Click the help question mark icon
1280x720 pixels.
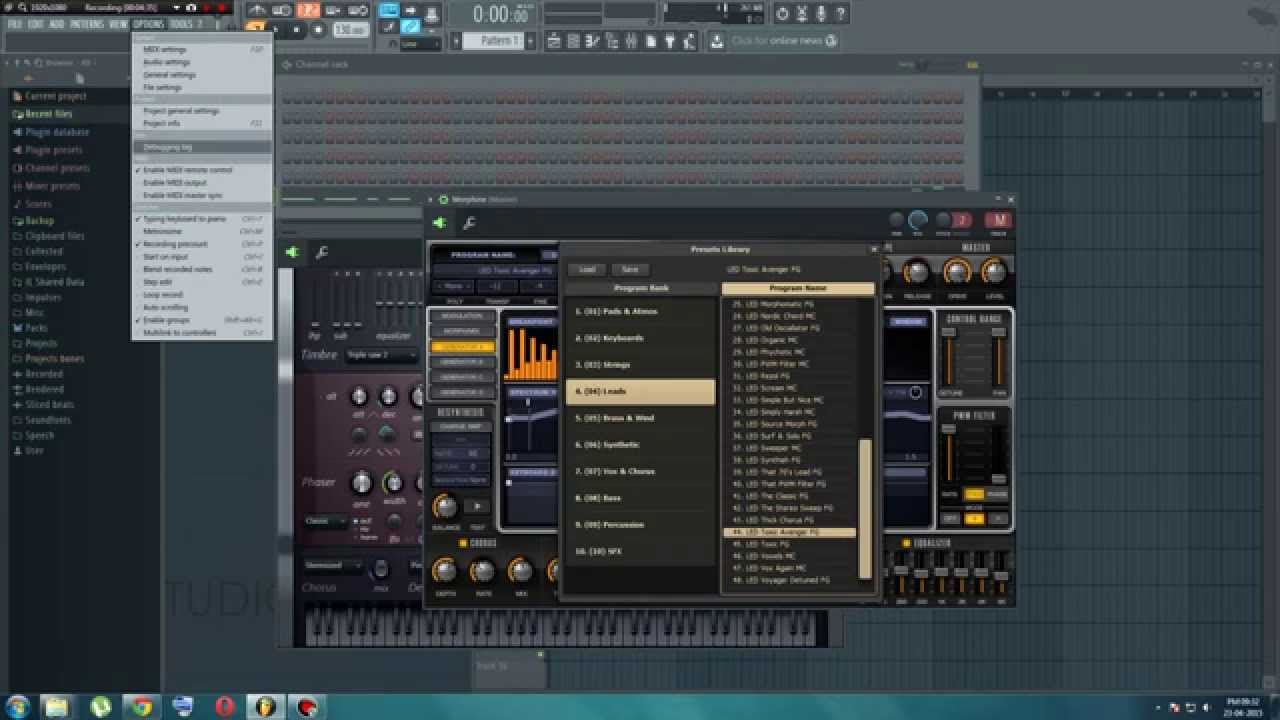pos(841,14)
